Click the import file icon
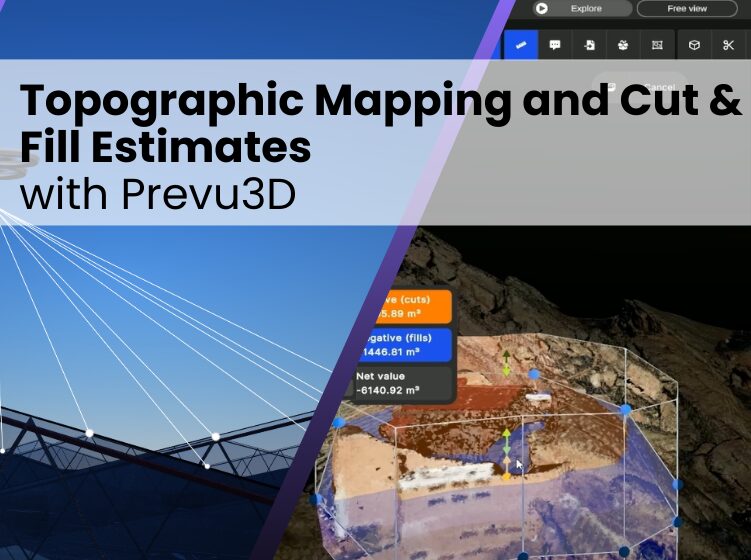Image resolution: width=751 pixels, height=560 pixels. click(589, 45)
